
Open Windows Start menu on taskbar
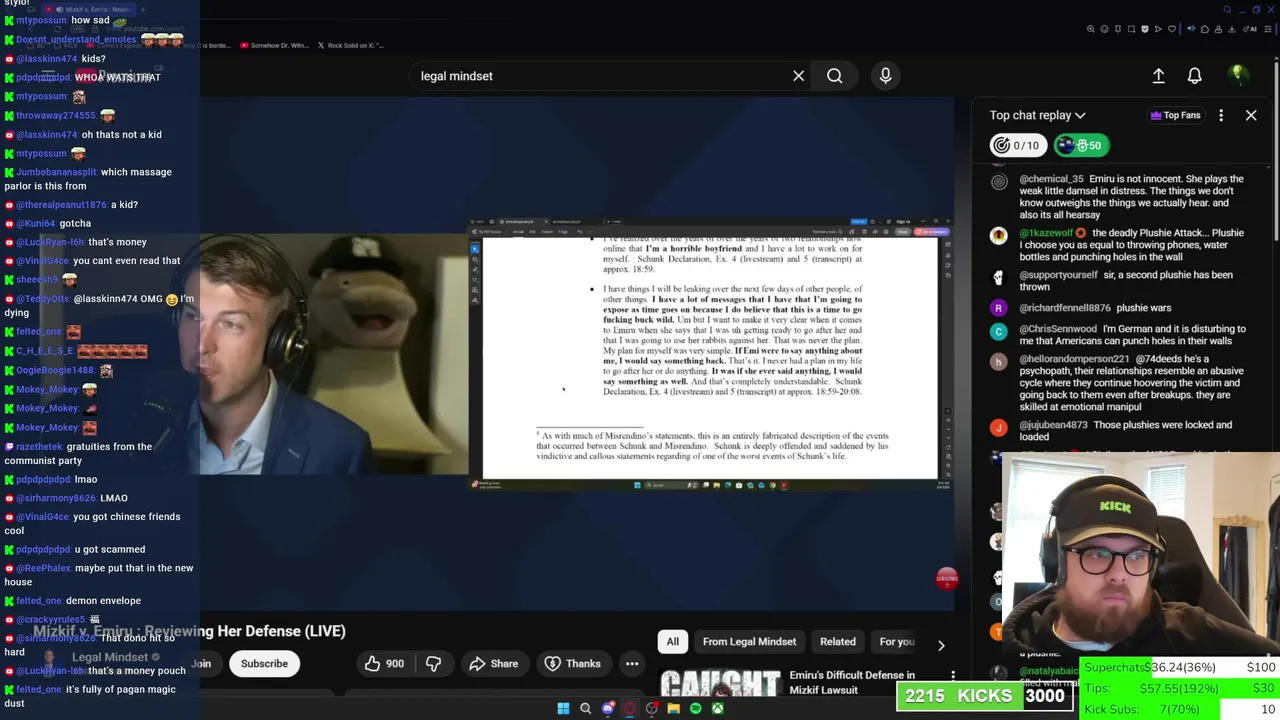(563, 709)
